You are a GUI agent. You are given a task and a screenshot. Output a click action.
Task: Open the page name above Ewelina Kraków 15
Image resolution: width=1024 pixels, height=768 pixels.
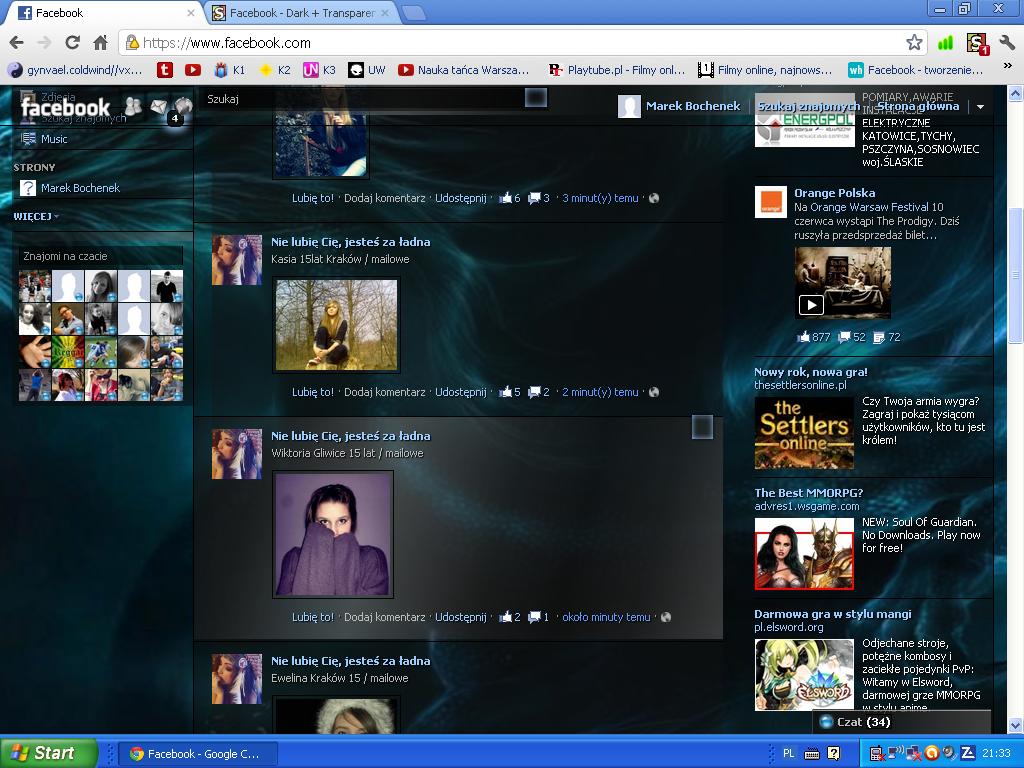351,661
